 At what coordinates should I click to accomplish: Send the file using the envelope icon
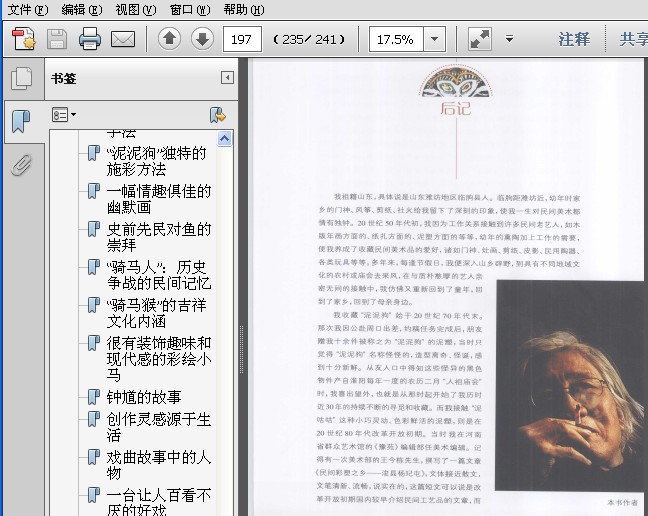pos(123,40)
